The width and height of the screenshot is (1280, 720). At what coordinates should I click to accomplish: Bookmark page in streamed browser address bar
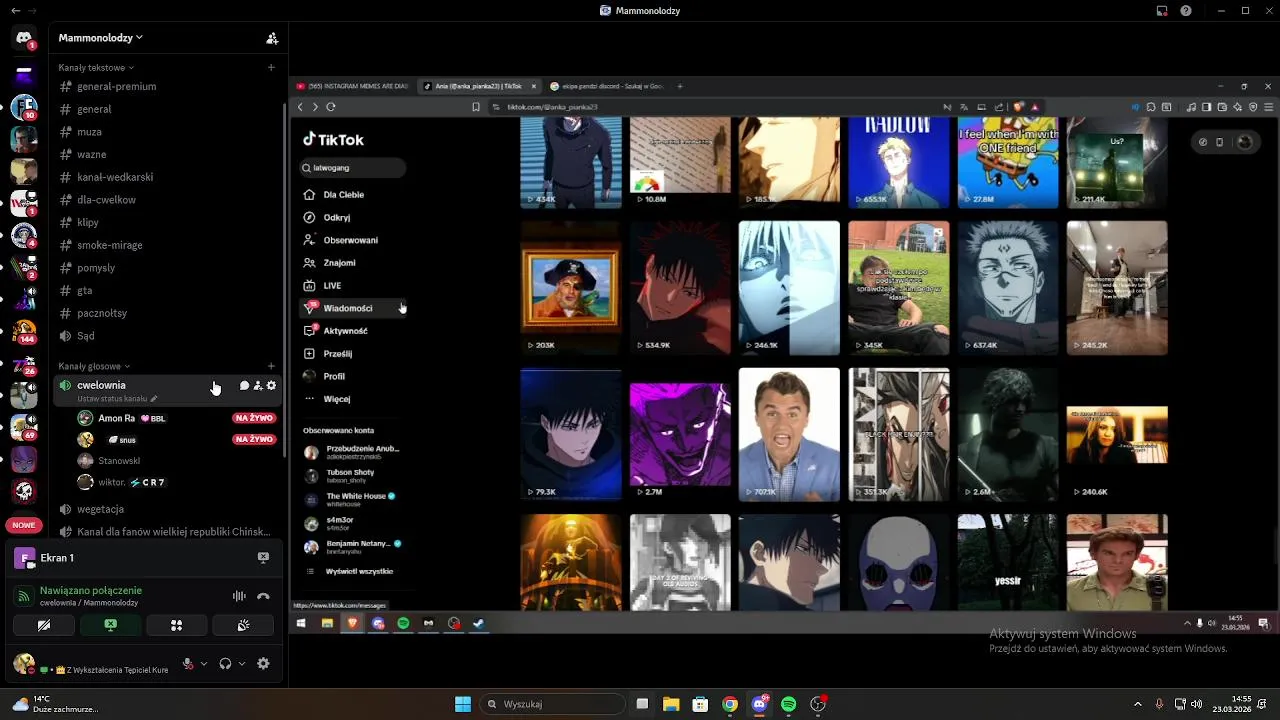point(476,107)
